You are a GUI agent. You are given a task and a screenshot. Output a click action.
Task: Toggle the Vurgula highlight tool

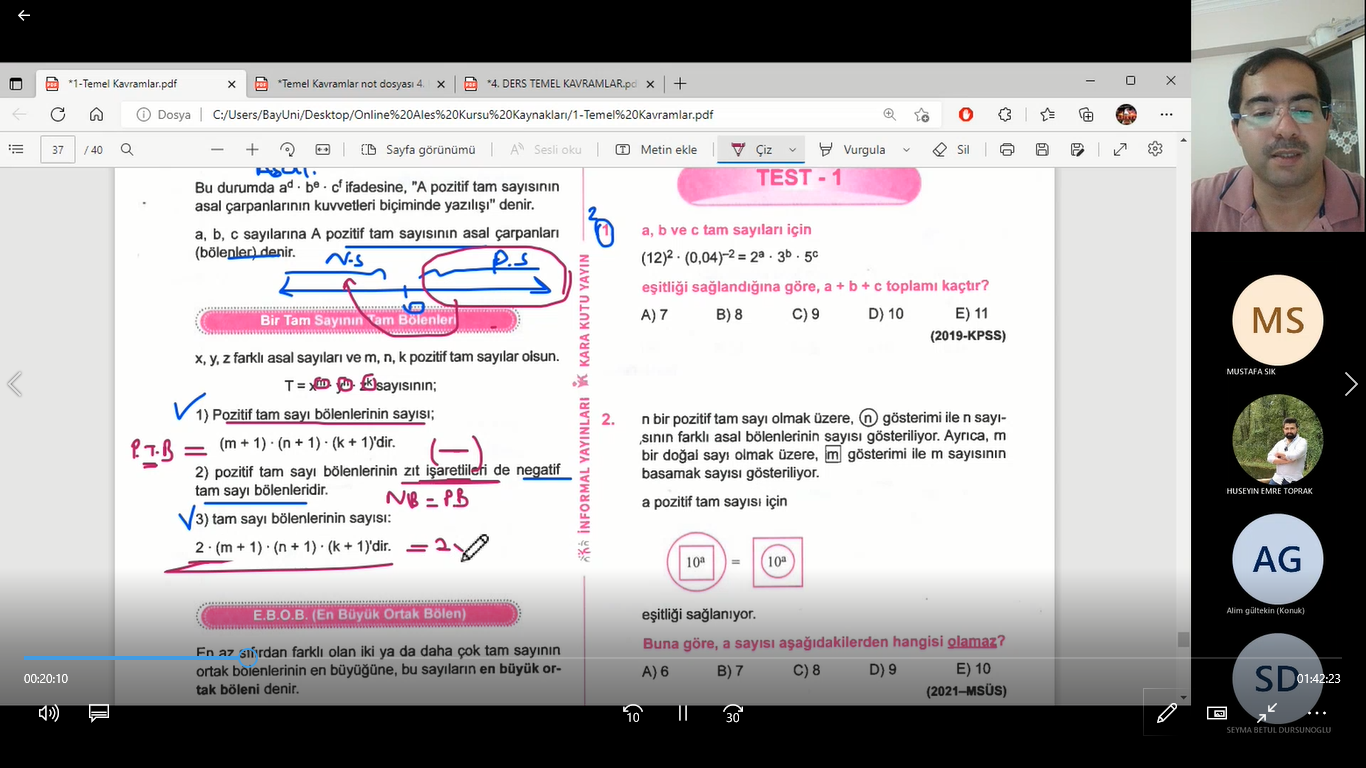point(853,149)
